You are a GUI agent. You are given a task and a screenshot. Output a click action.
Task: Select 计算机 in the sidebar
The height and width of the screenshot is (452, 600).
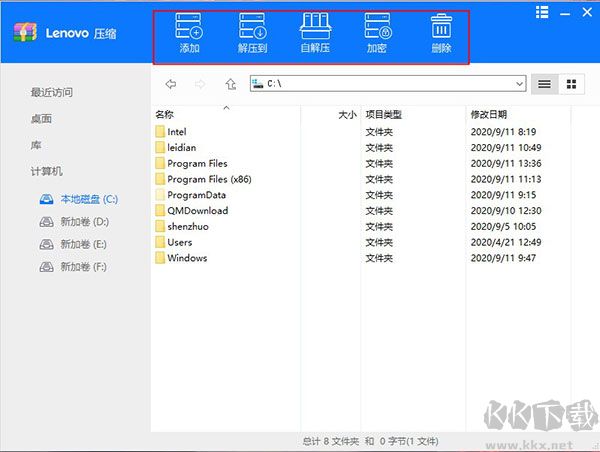click(x=46, y=171)
